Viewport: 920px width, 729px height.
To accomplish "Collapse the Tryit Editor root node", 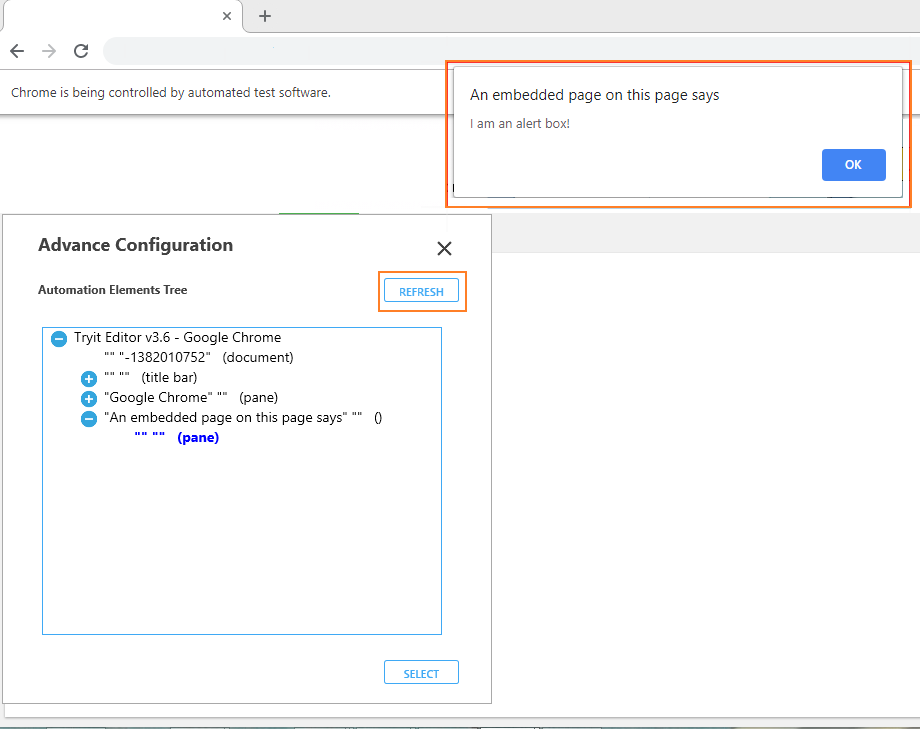I will click(59, 339).
